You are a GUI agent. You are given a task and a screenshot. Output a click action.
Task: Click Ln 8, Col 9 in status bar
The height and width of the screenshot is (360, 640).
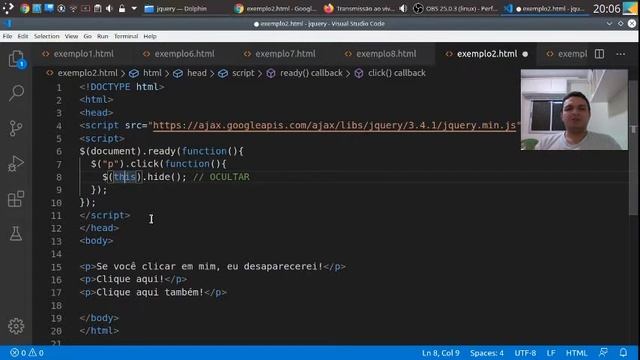pyautogui.click(x=441, y=353)
